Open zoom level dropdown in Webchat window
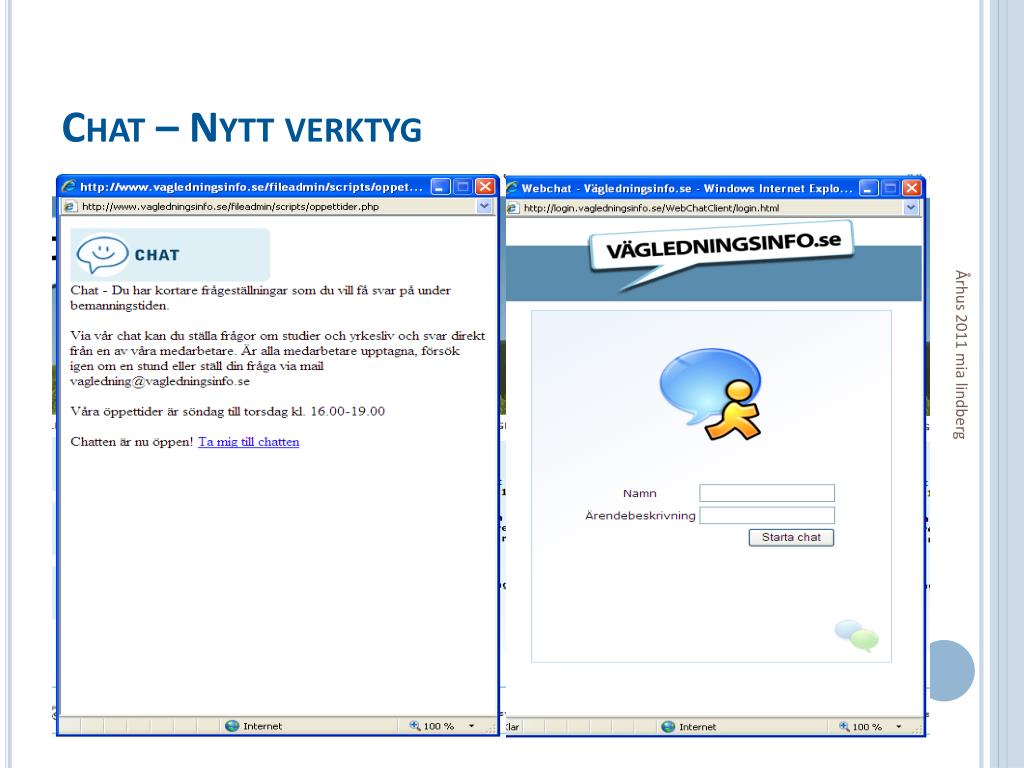 tap(899, 726)
